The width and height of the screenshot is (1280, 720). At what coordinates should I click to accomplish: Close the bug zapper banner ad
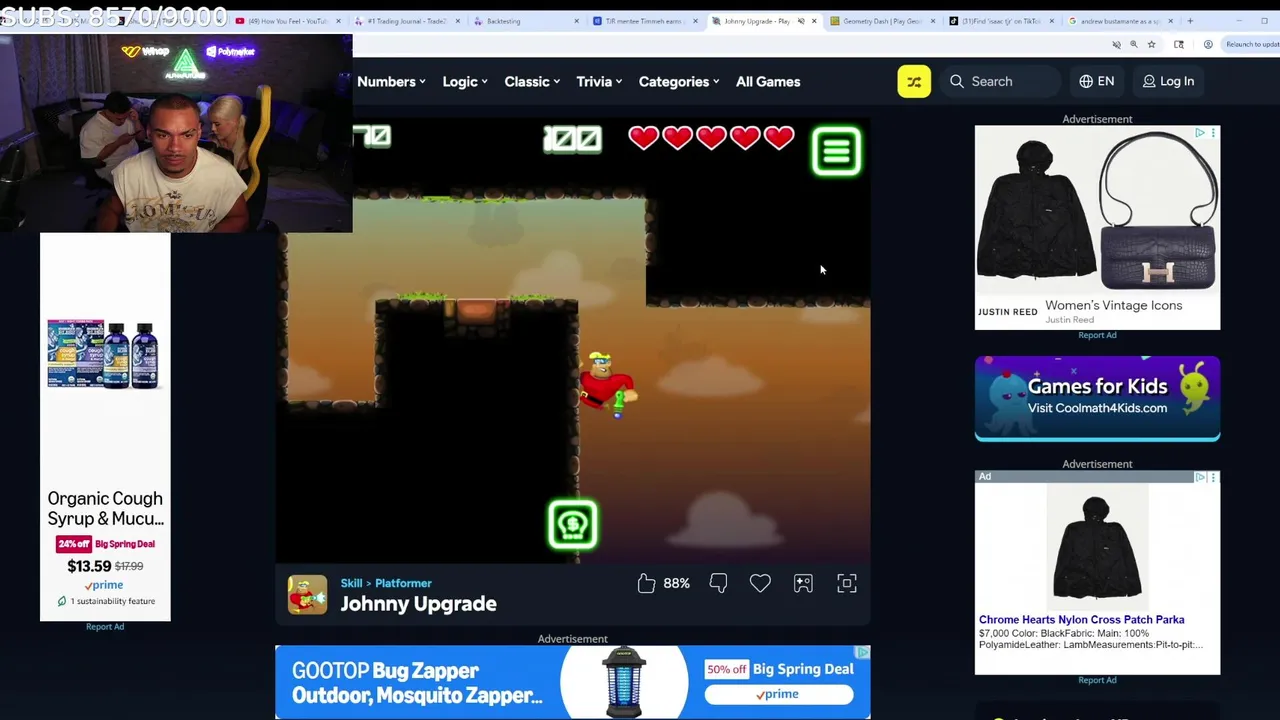point(863,653)
